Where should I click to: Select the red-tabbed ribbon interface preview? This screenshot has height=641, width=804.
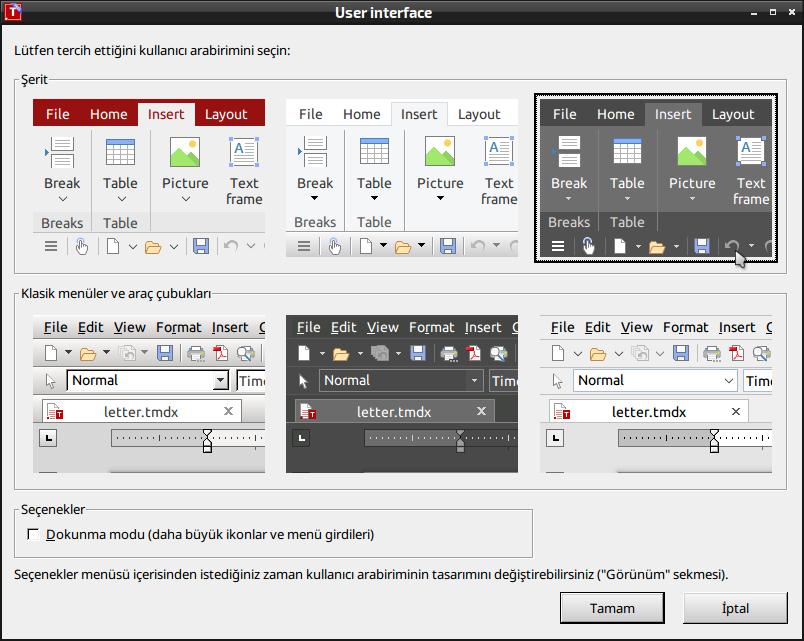[149, 178]
